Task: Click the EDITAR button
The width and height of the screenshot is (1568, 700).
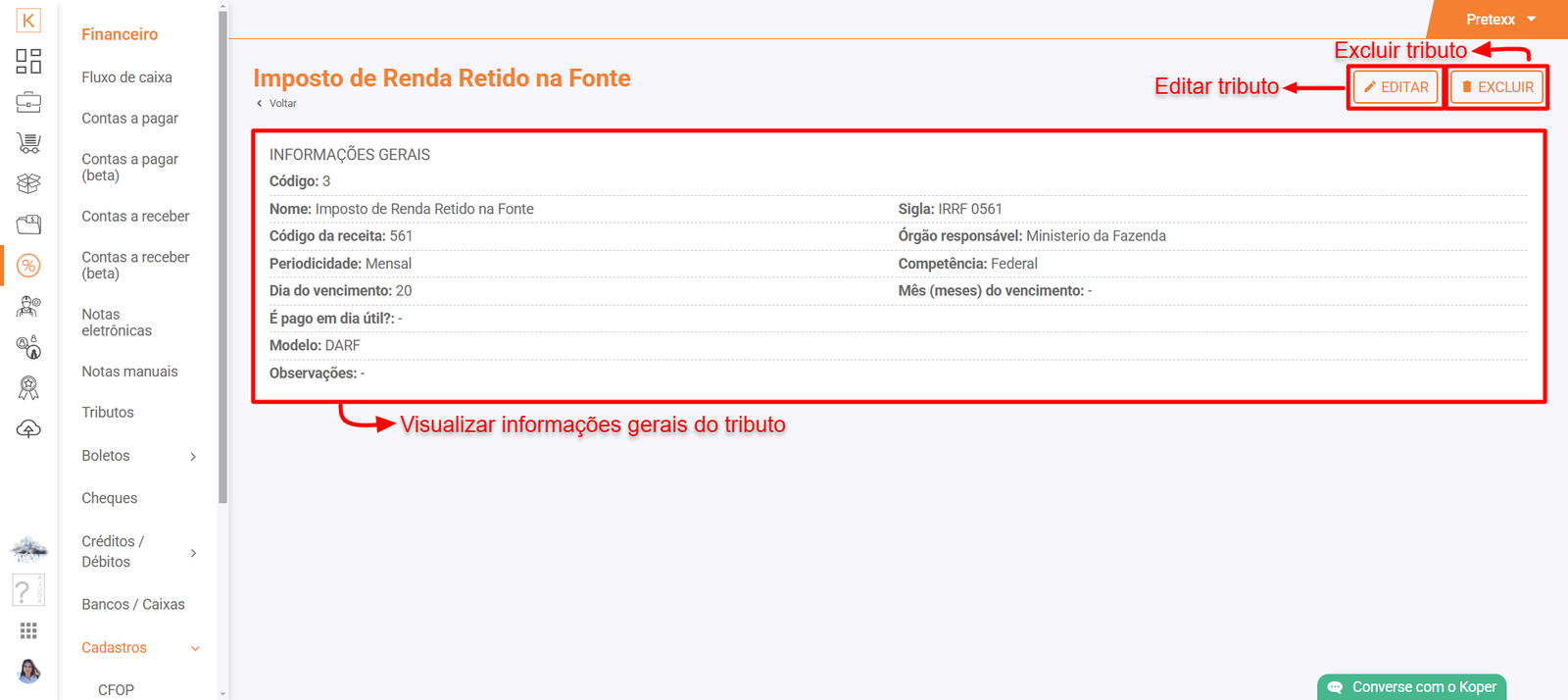Action: tap(1396, 87)
